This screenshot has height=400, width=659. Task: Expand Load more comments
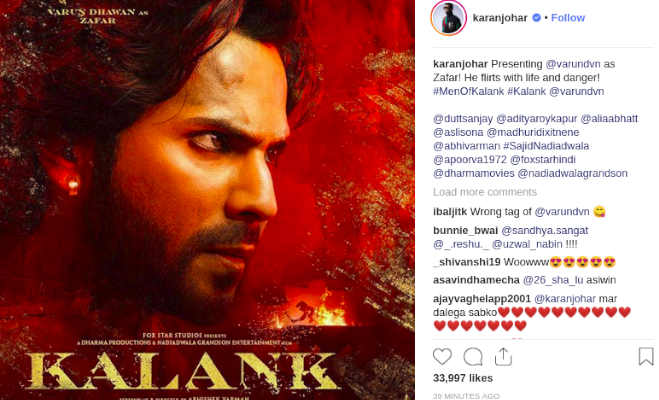pyautogui.click(x=485, y=192)
